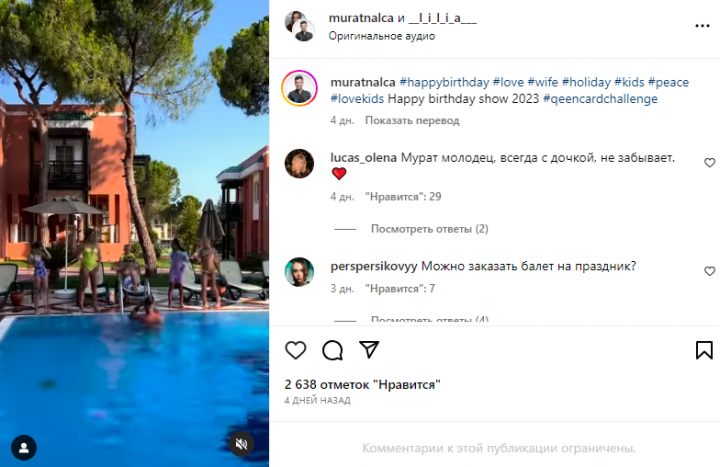Like perspersikovyy's comment

tap(709, 271)
